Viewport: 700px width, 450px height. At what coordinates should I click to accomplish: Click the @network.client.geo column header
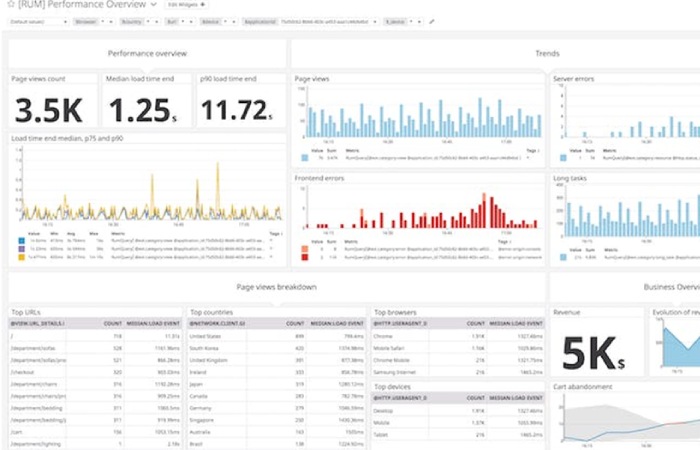point(217,323)
